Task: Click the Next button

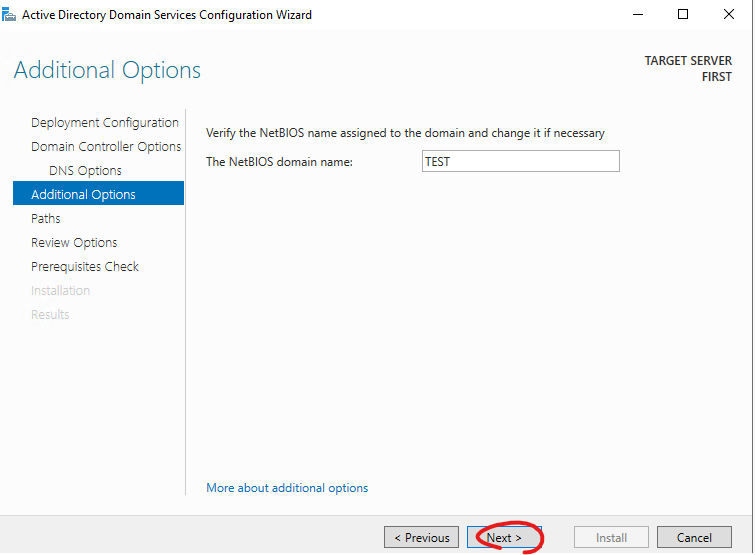Action: click(x=504, y=537)
